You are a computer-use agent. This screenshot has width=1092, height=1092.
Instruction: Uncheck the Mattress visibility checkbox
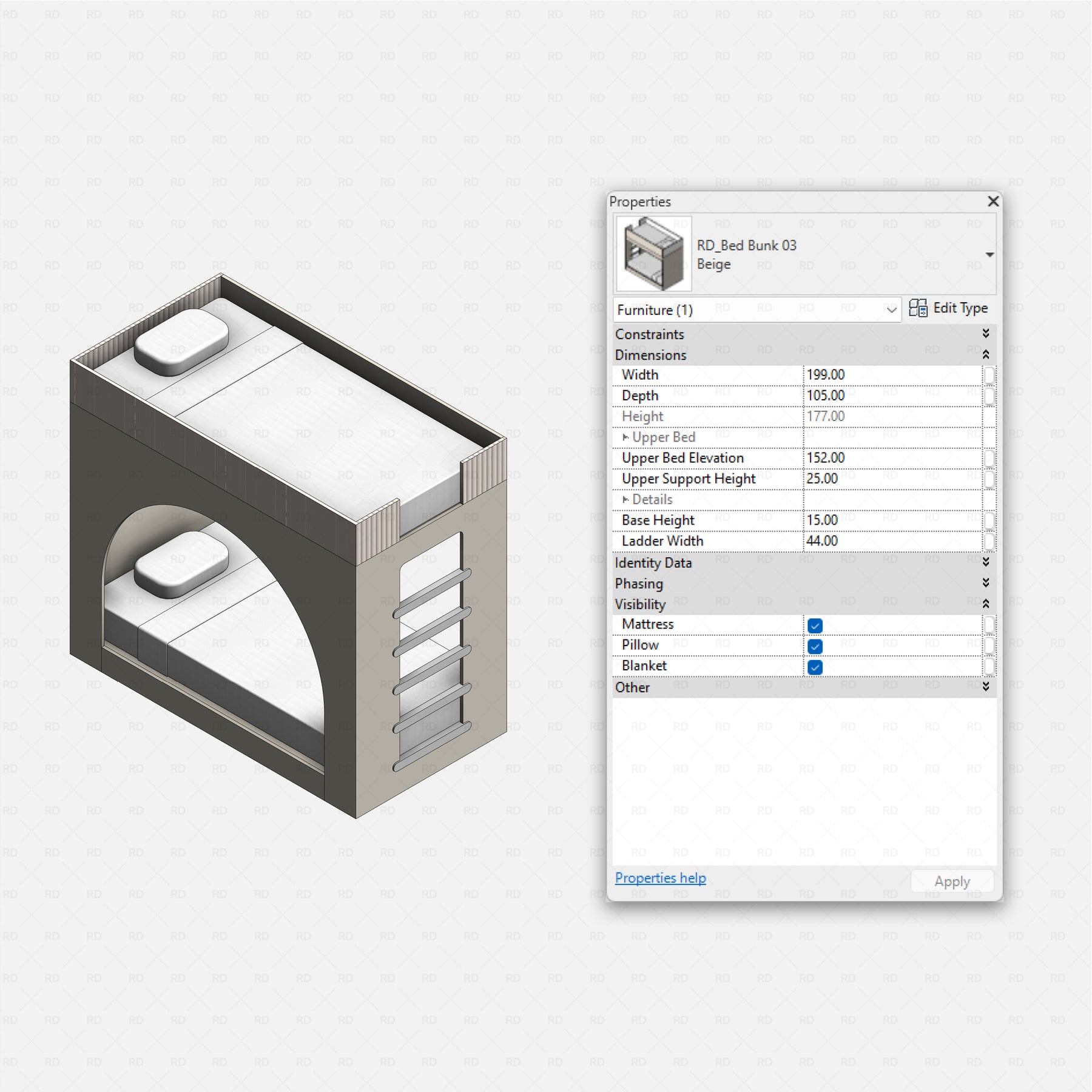click(815, 625)
